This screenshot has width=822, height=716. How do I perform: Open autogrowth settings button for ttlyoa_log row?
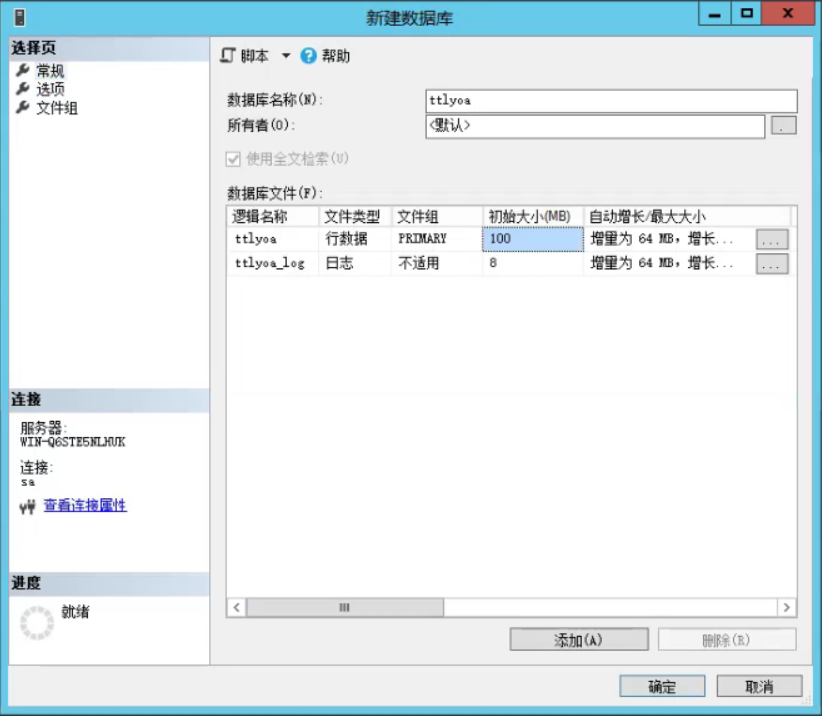(x=772, y=264)
